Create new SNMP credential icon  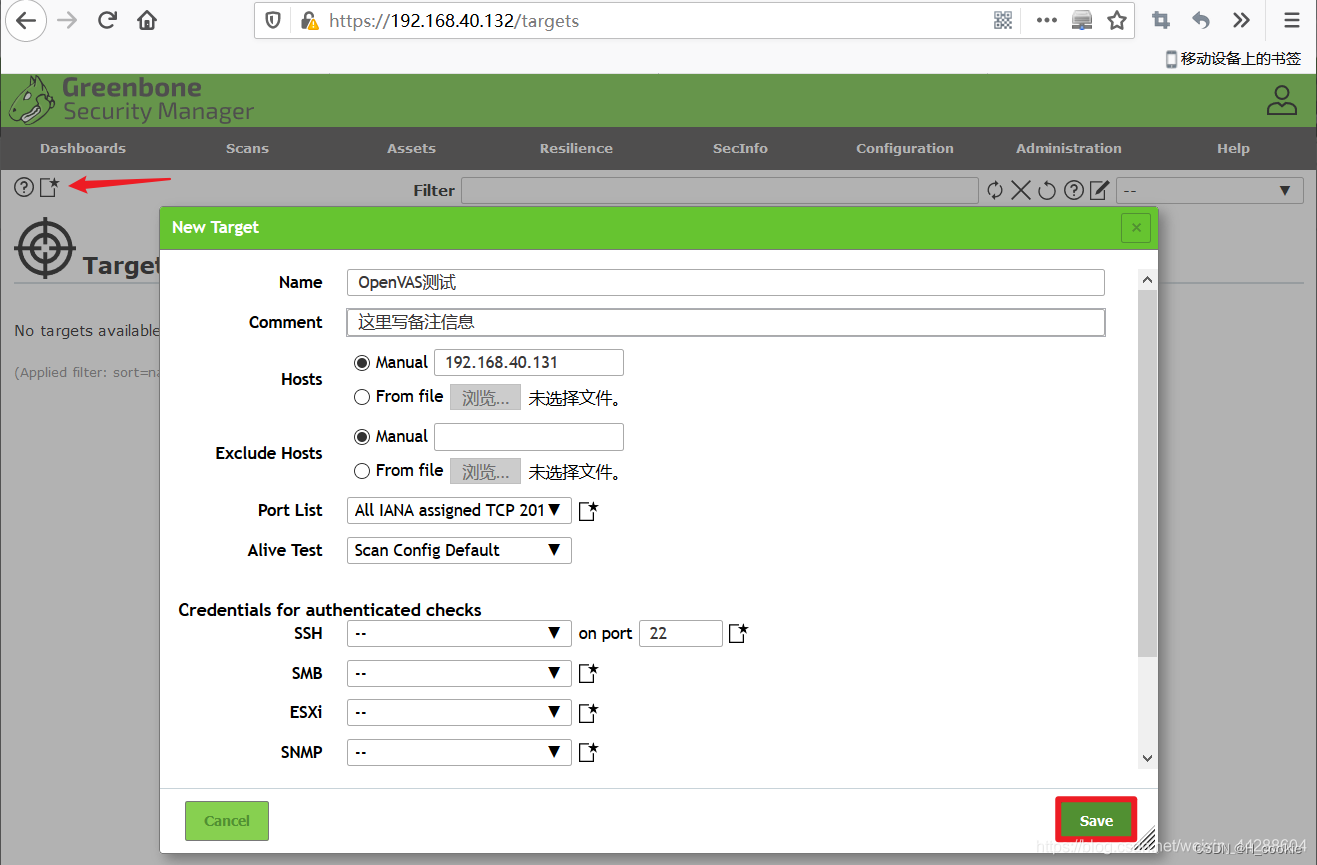tap(589, 752)
